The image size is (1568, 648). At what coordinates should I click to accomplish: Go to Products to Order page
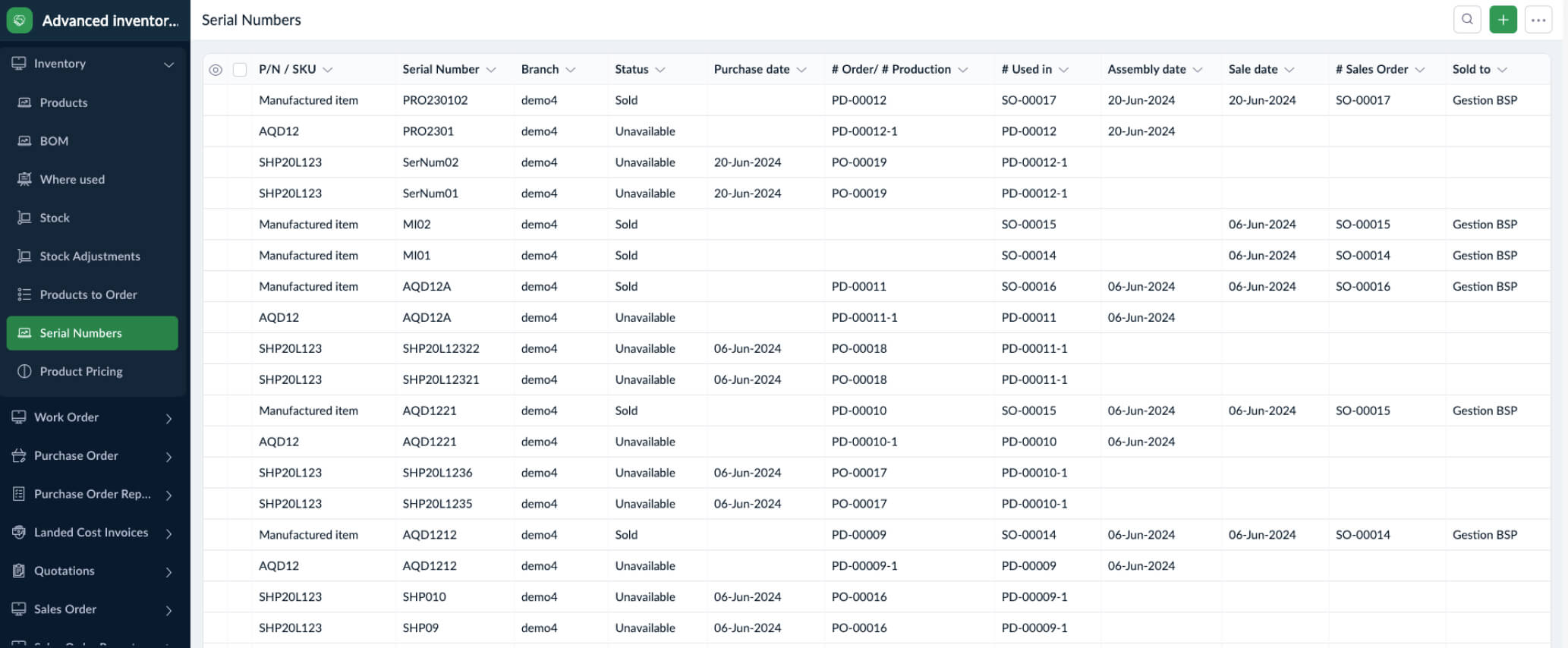[88, 294]
